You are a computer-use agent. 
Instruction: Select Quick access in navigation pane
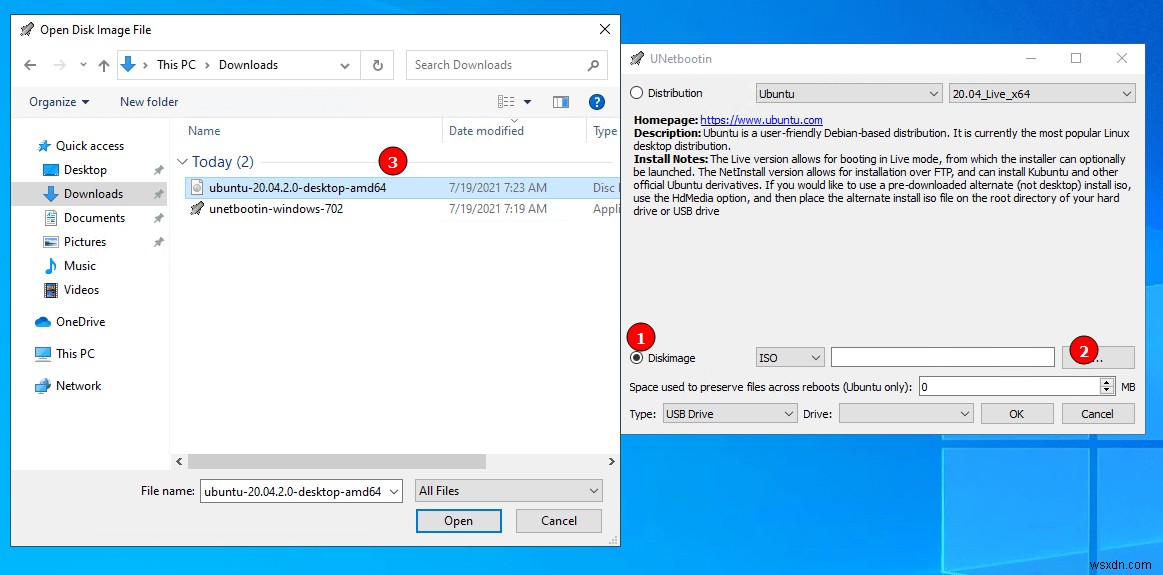pos(90,146)
